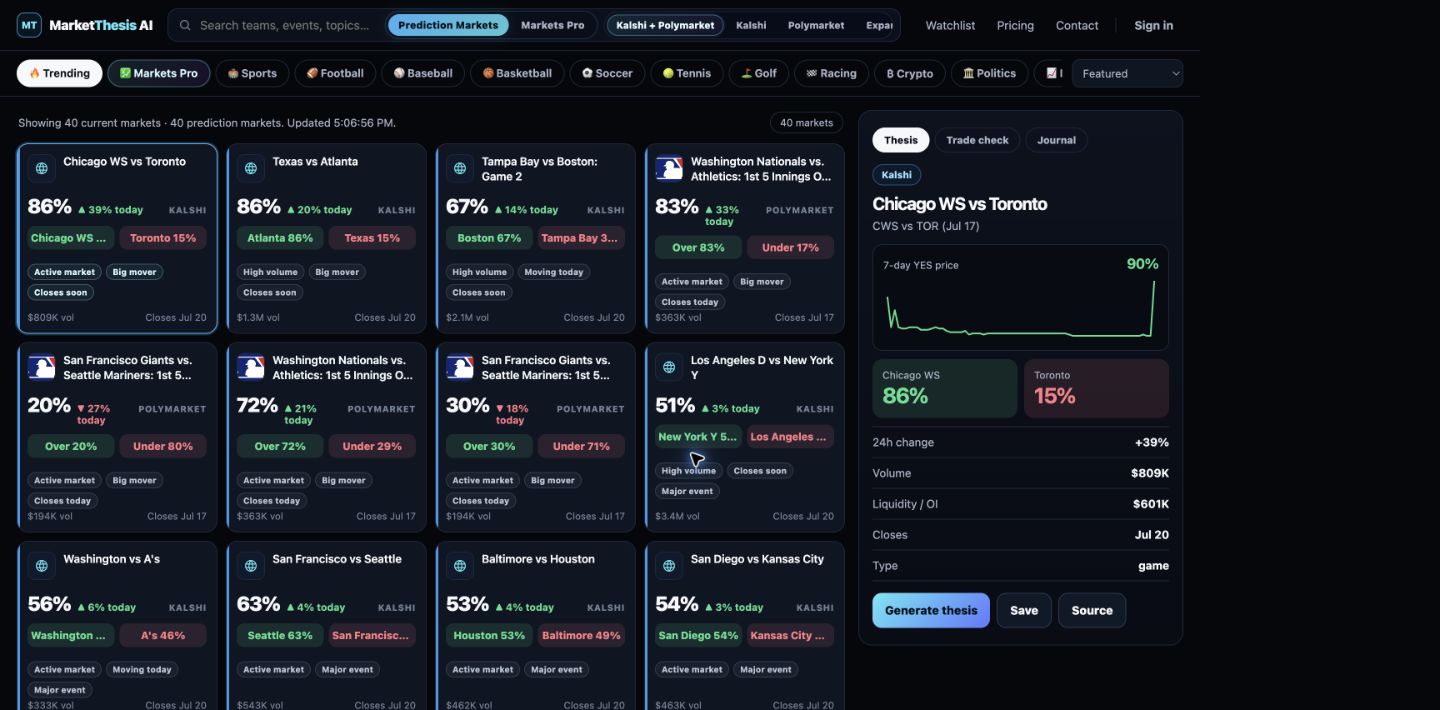1440x710 pixels.
Task: Click MLB logo on Washington Nationals 72% card
Action: 251,368
